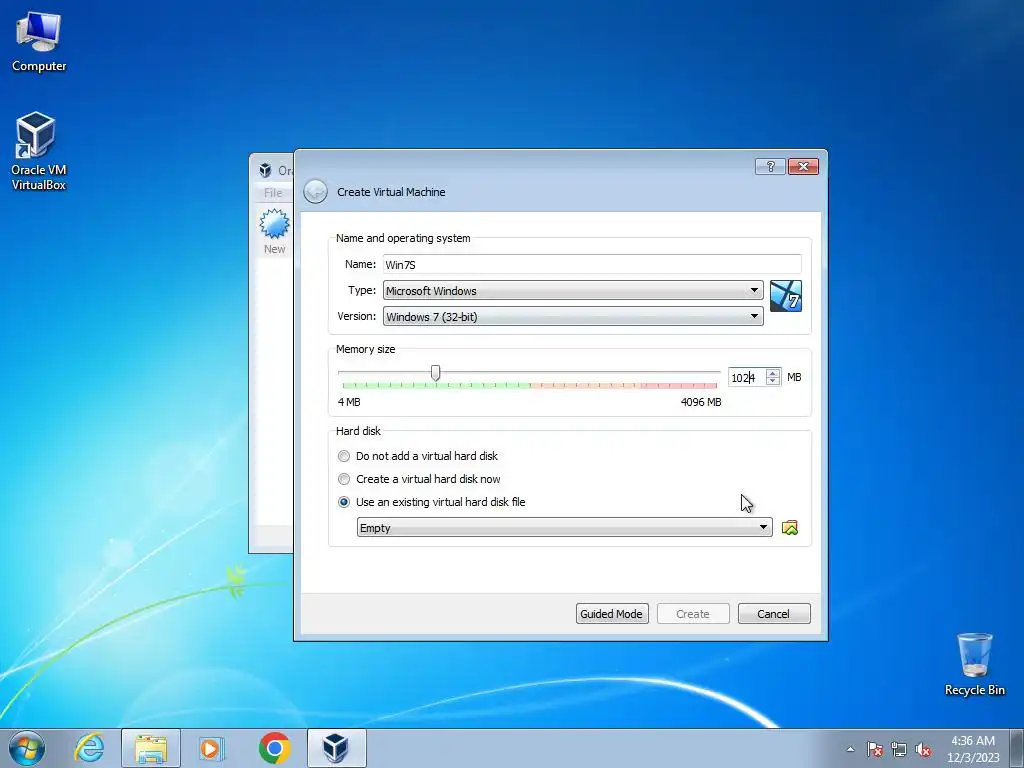Click the Cancel button
This screenshot has width=1024, height=768.
click(x=774, y=614)
